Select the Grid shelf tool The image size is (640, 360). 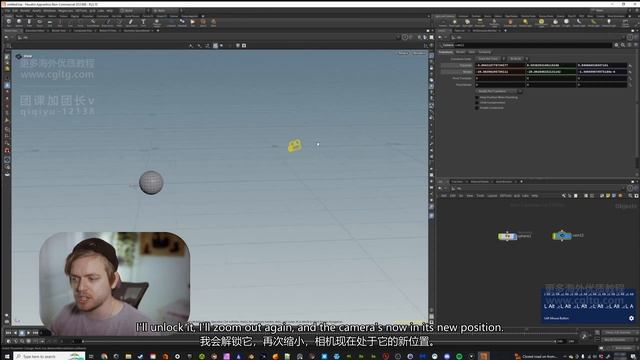(x=50, y=22)
